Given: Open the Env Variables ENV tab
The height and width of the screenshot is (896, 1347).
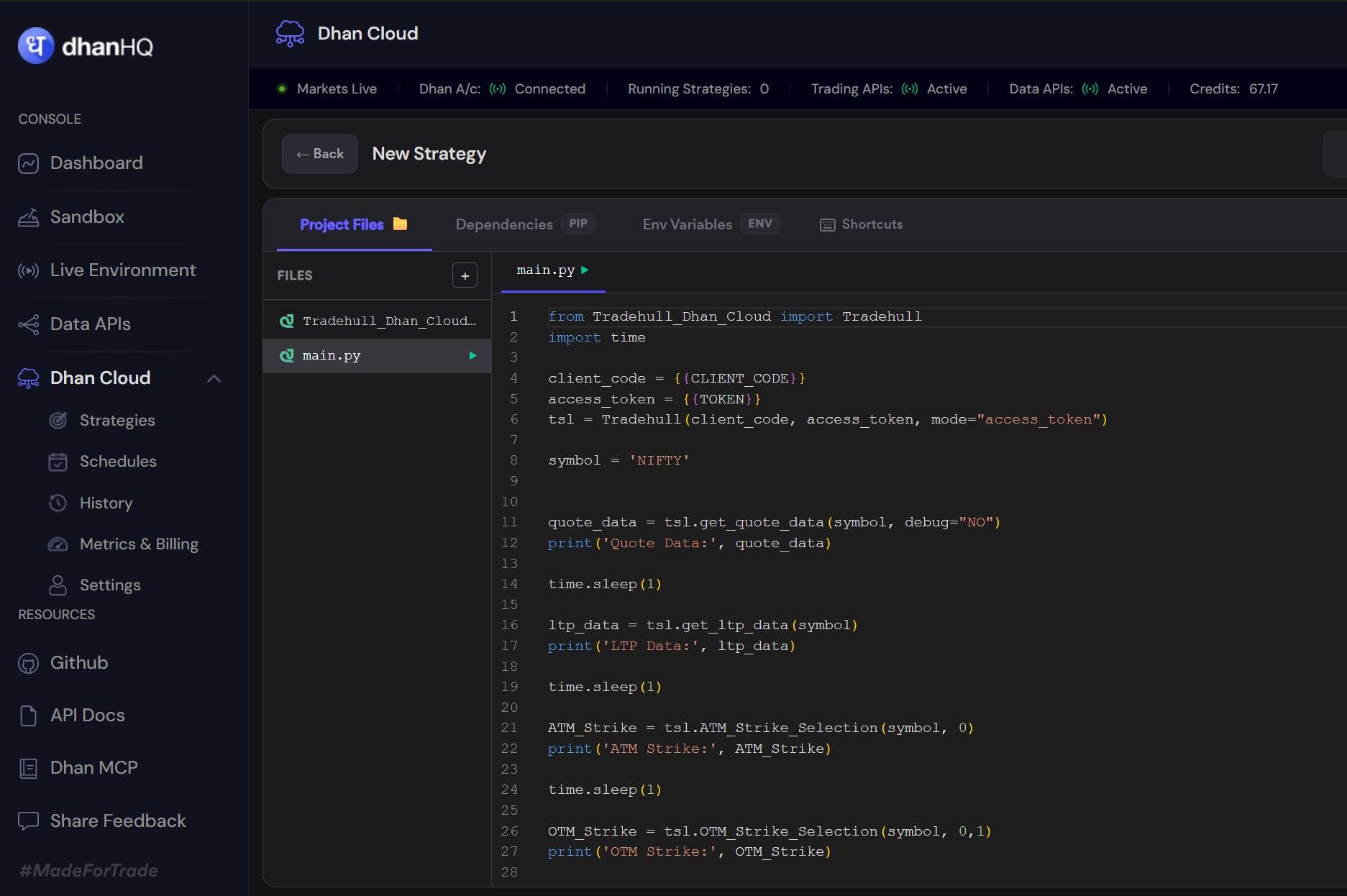Looking at the screenshot, I should 712,224.
